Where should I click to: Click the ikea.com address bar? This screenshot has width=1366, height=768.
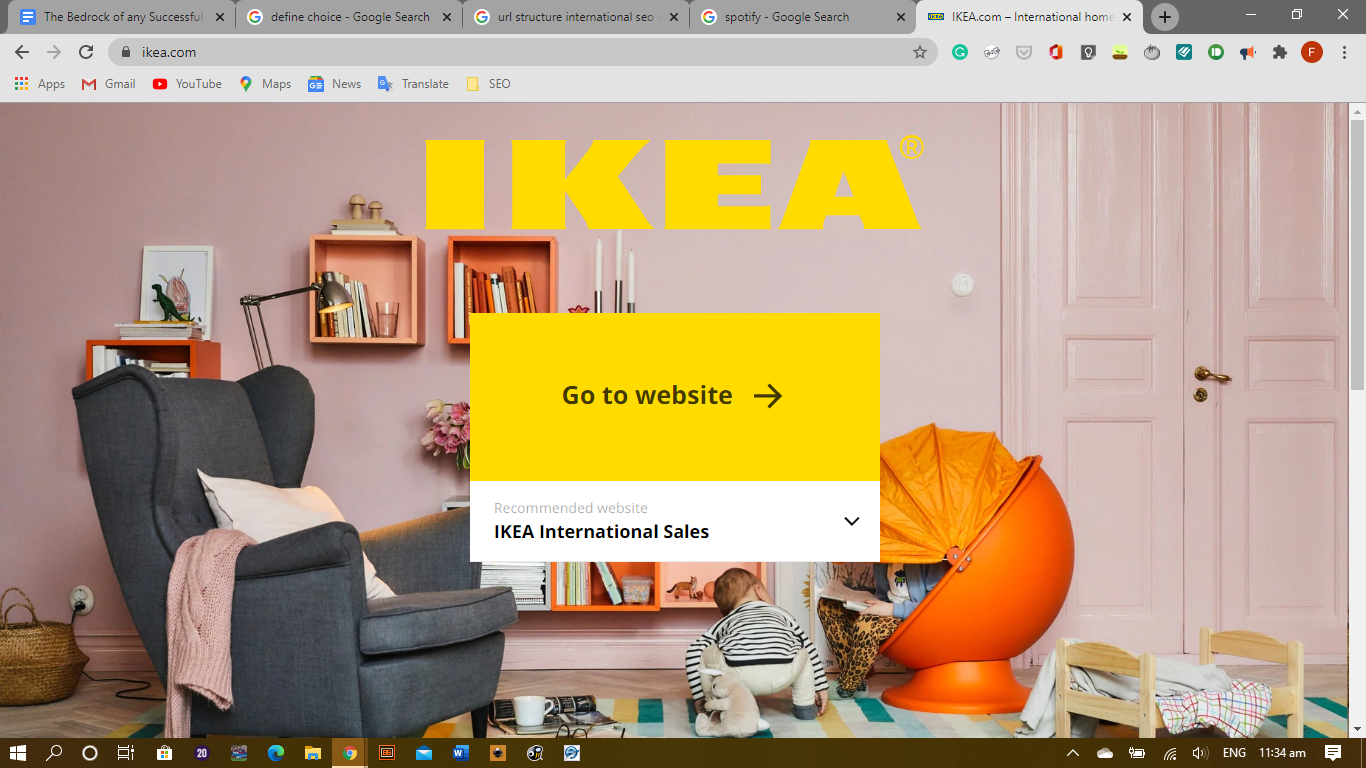coord(523,52)
